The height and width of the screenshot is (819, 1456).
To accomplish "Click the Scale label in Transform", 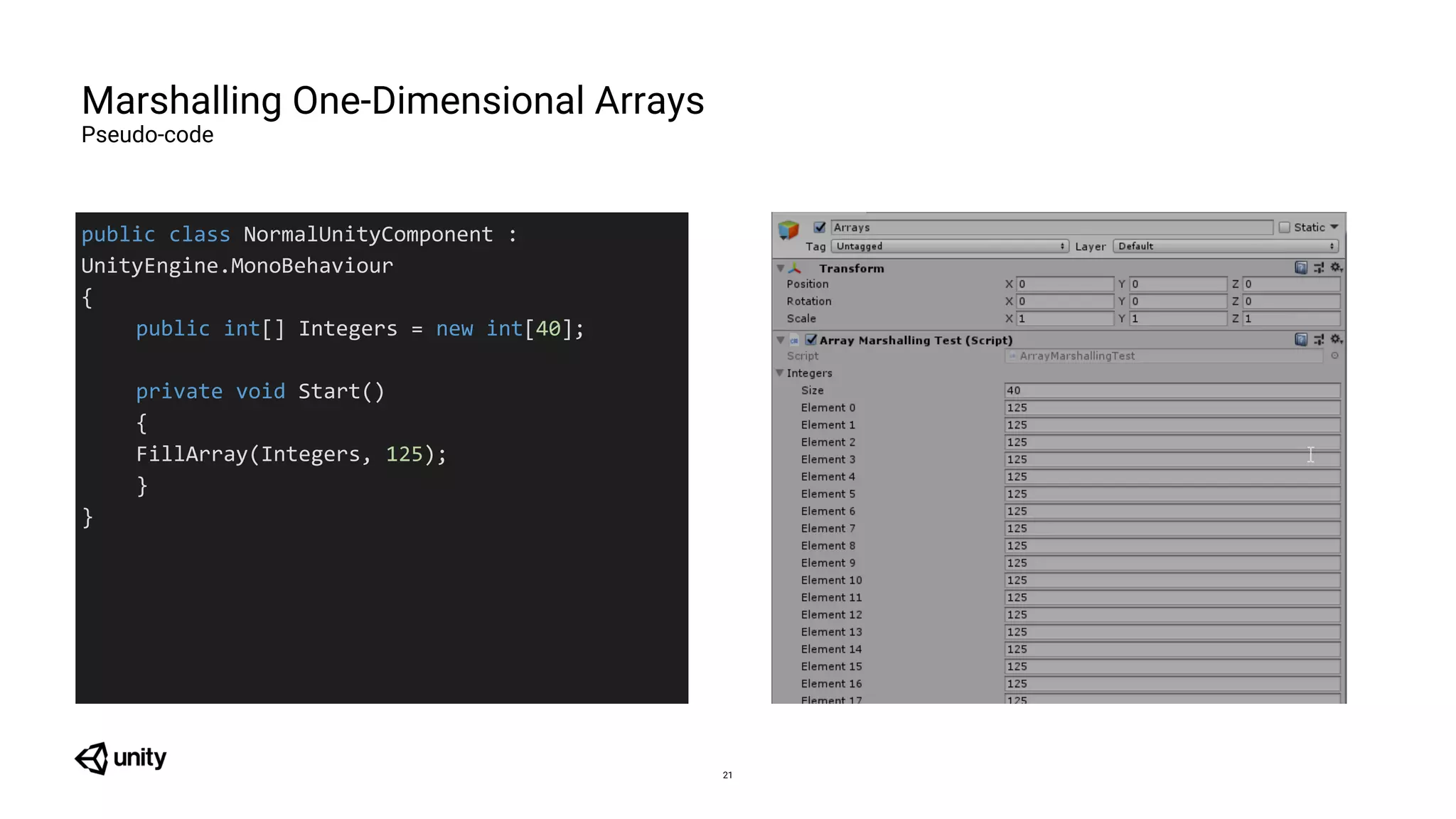I will click(x=801, y=318).
